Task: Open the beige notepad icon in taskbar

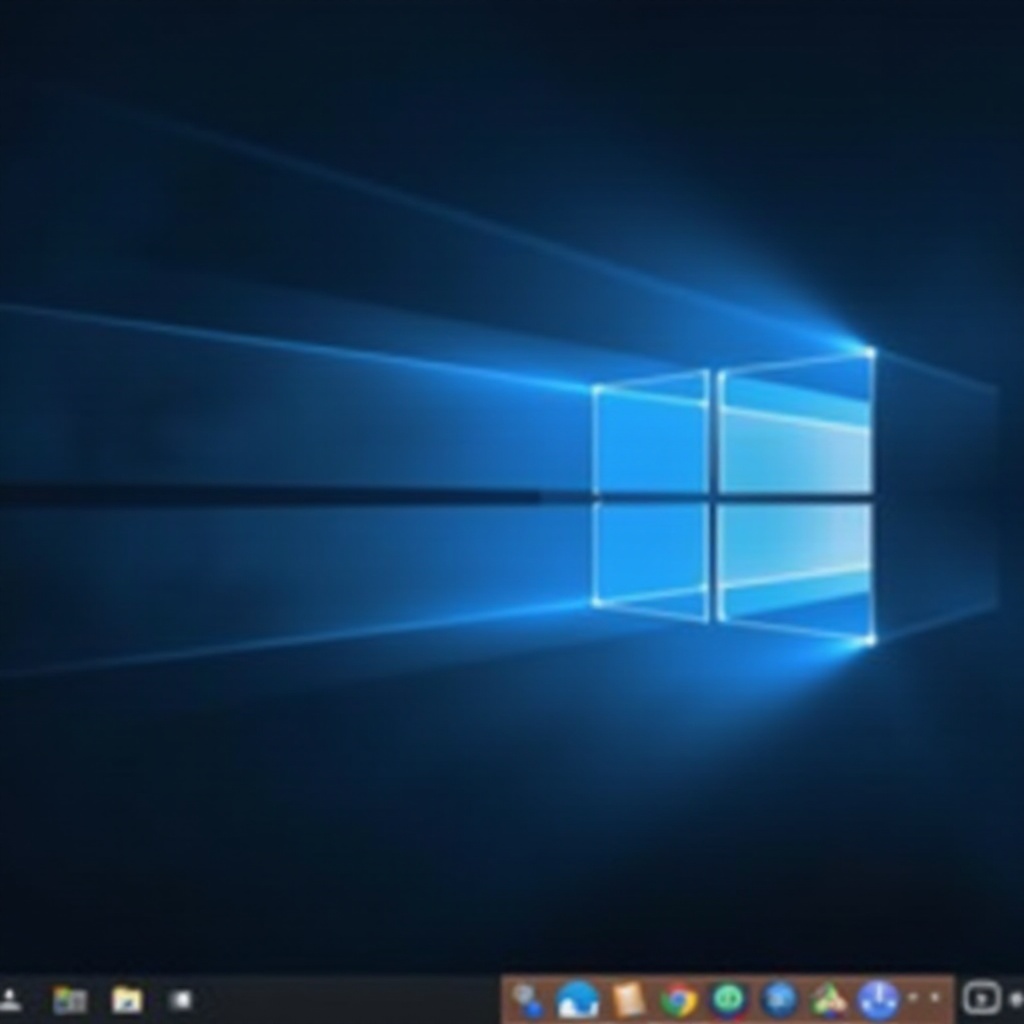Action: [628, 999]
